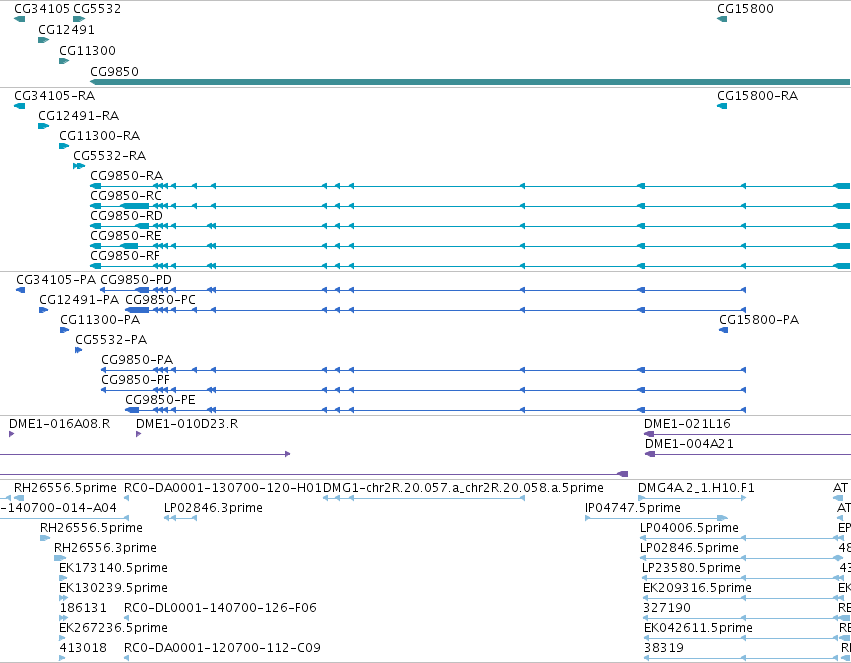Viewport: 851px width, 663px height.
Task: Click the CG34105-RA transcript label
Action: click(54, 96)
